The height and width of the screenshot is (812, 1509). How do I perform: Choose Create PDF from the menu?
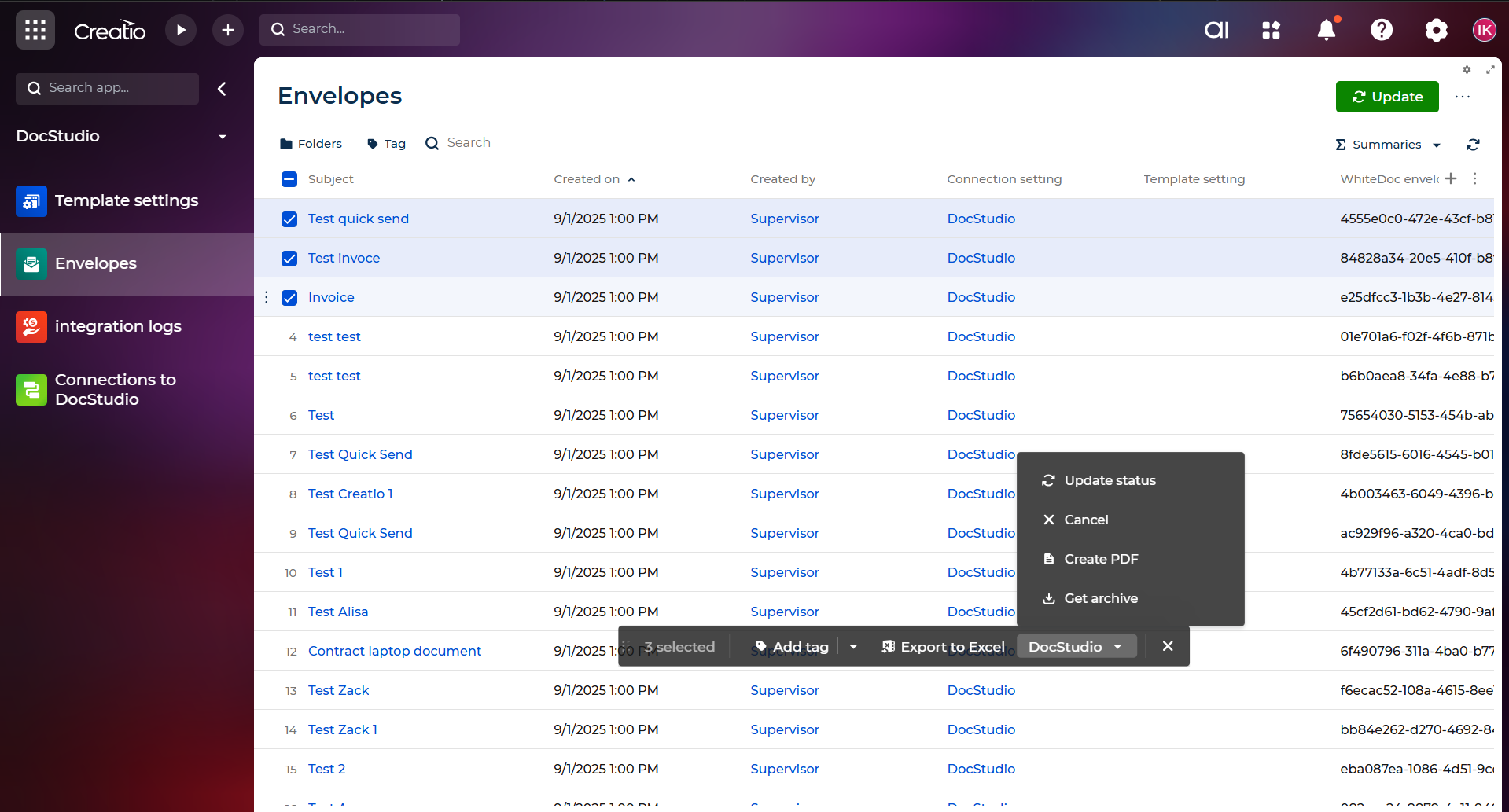coord(1100,559)
